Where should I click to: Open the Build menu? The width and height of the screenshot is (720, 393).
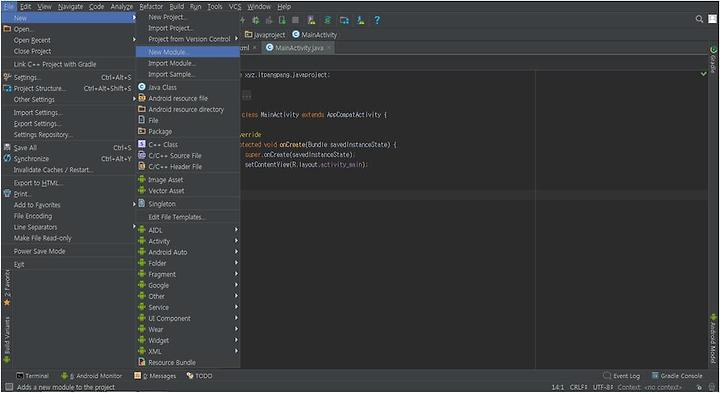click(x=177, y=6)
